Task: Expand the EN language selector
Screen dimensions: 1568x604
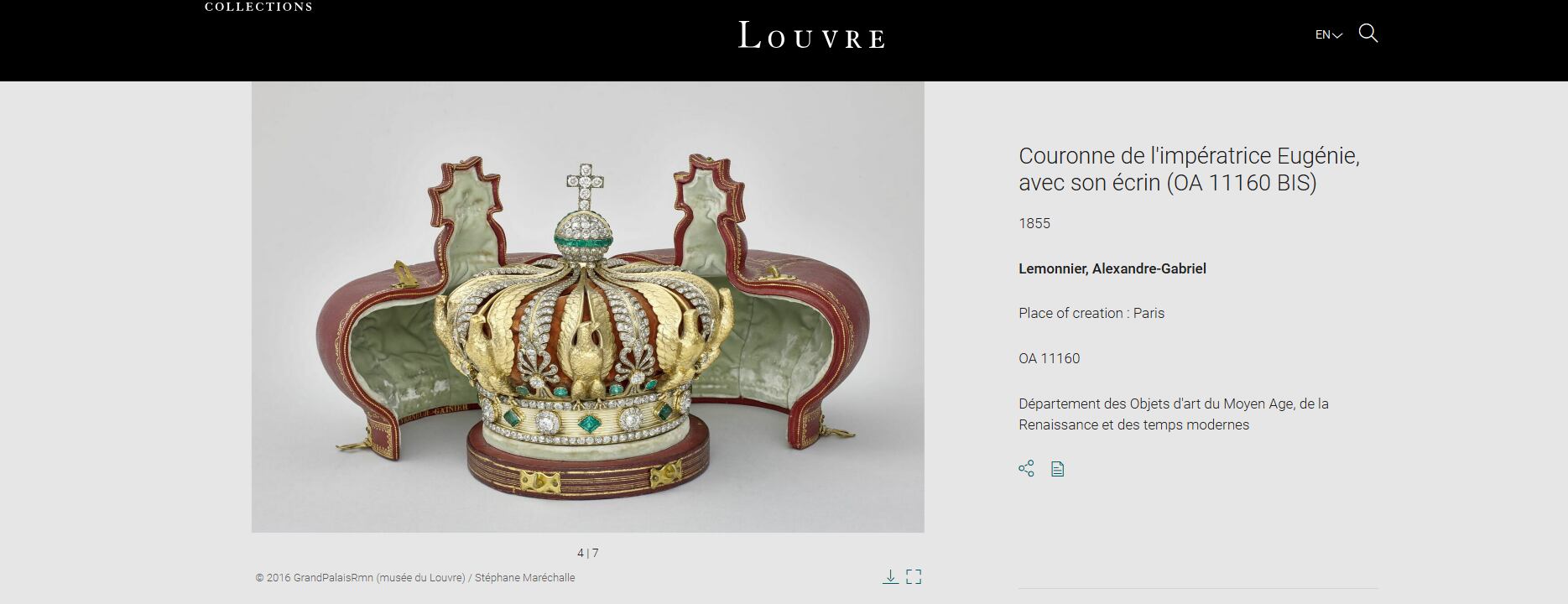Action: coord(1329,35)
